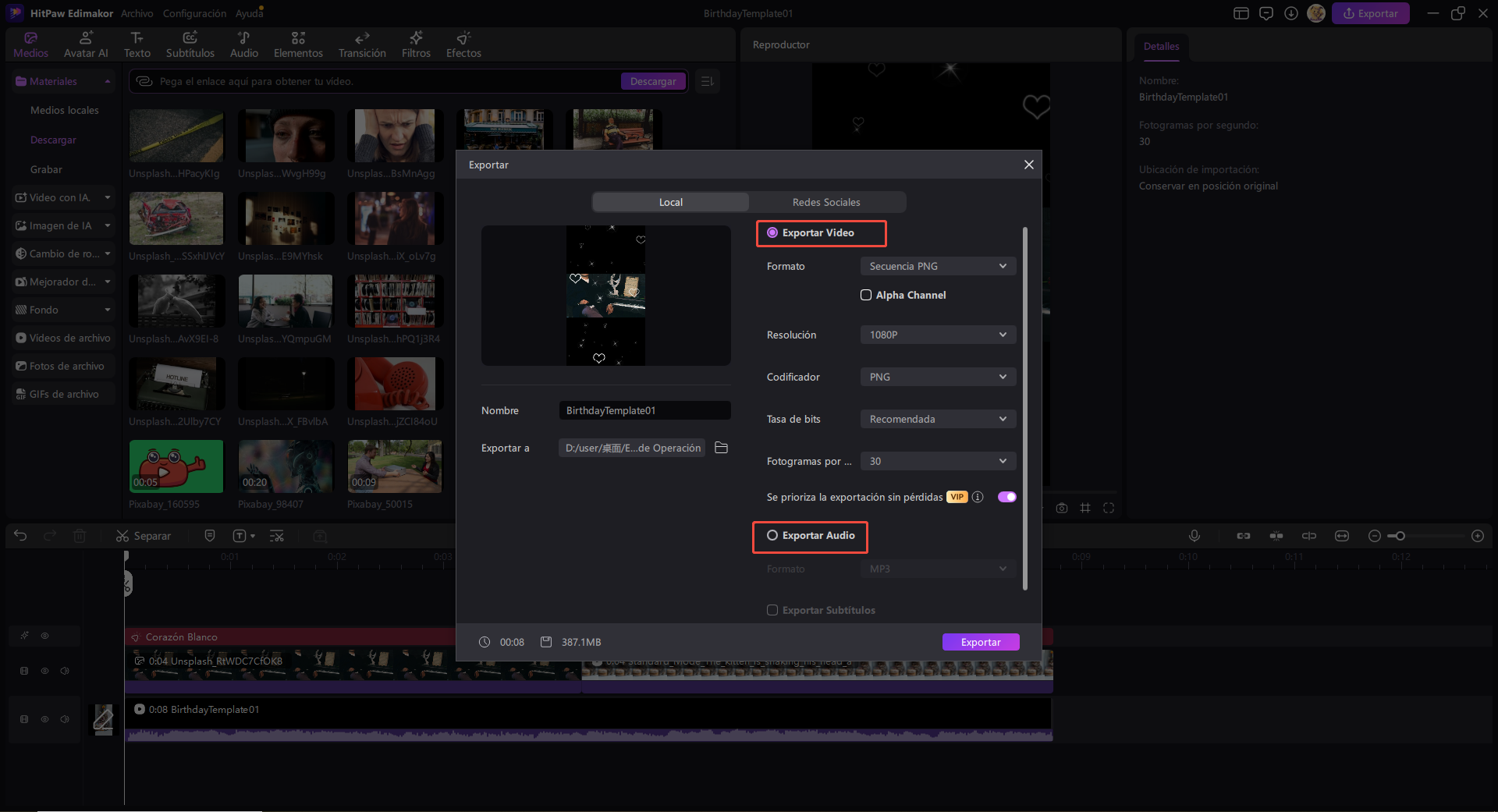Click the microphone voiceover icon
Screen dimensions: 1498x812
point(1194,536)
